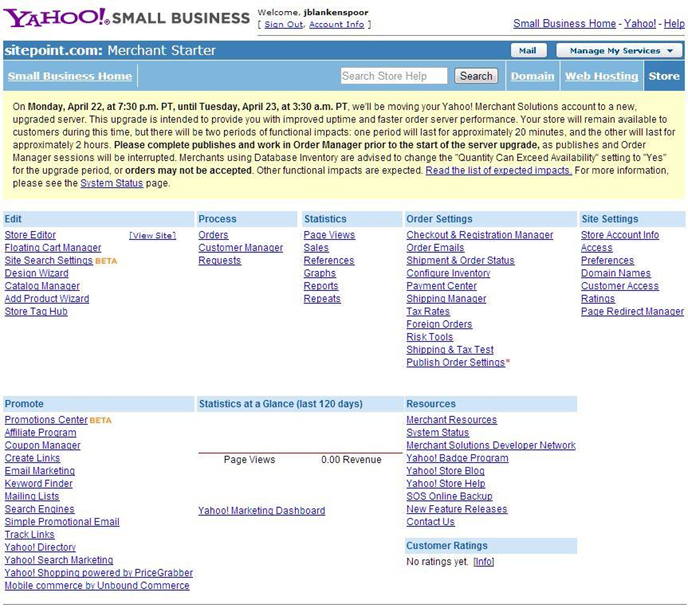Open Email Marketing
The image size is (688, 612).
coord(39,470)
